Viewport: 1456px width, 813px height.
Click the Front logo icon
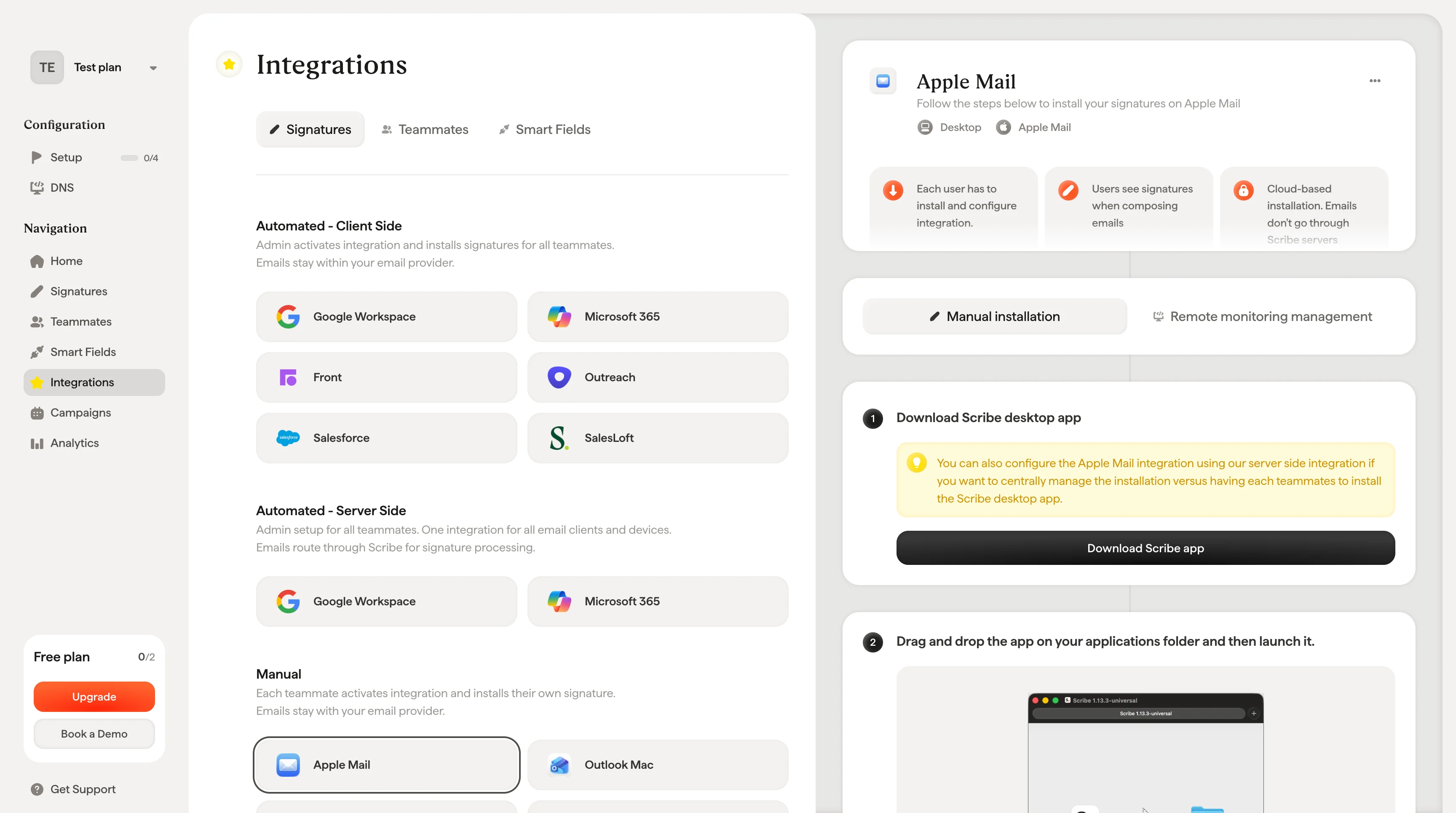pos(288,377)
